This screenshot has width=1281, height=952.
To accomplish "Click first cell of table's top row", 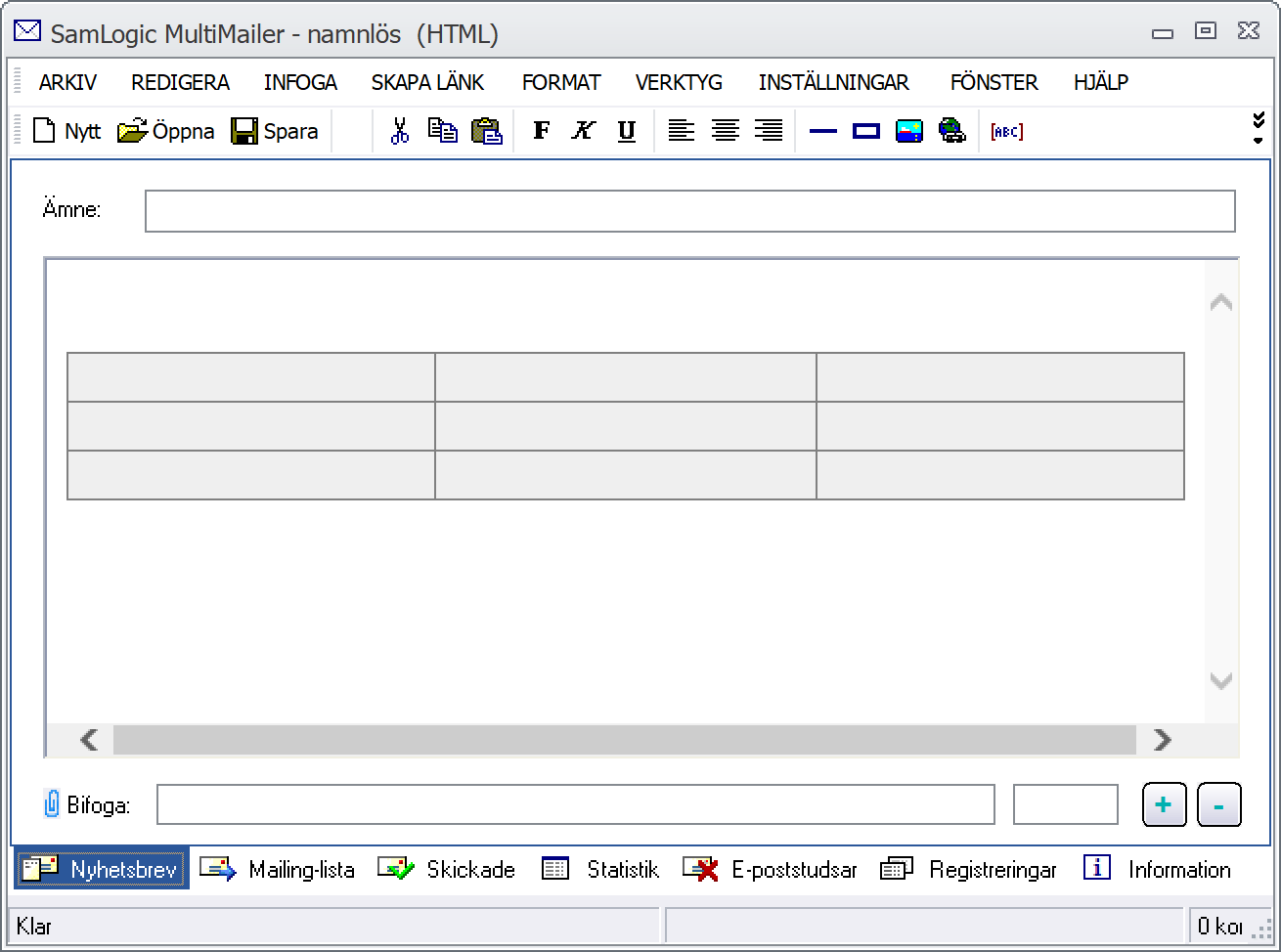I will 251,377.
